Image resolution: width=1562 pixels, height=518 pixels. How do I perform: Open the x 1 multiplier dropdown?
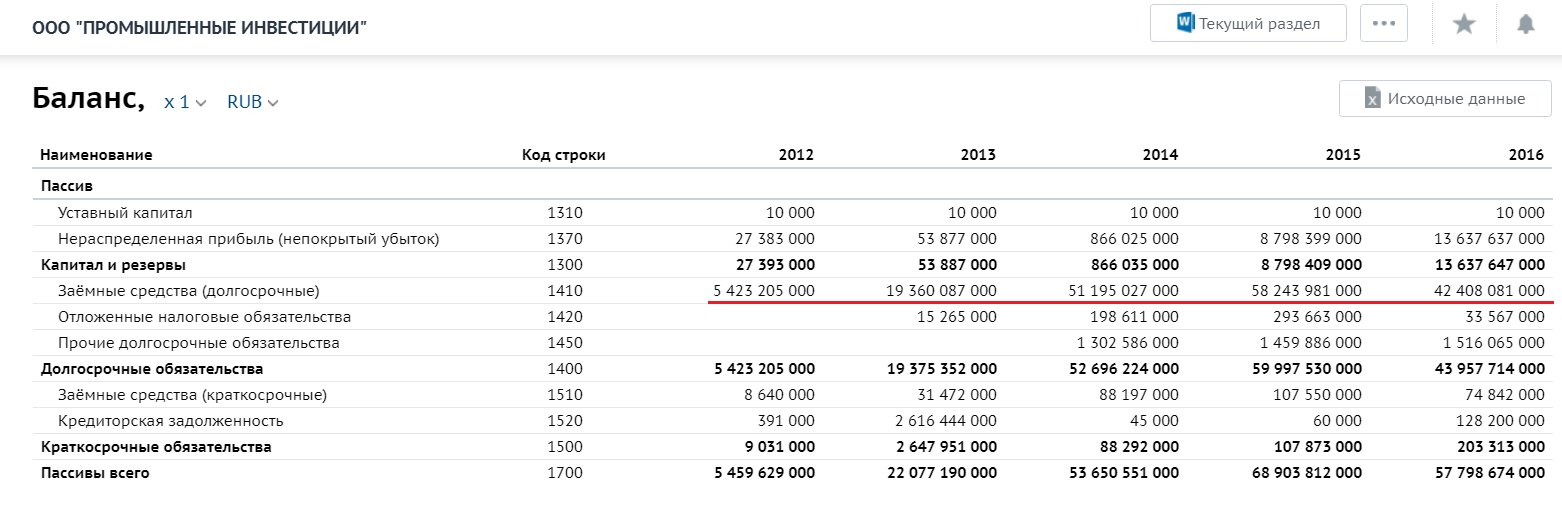185,102
